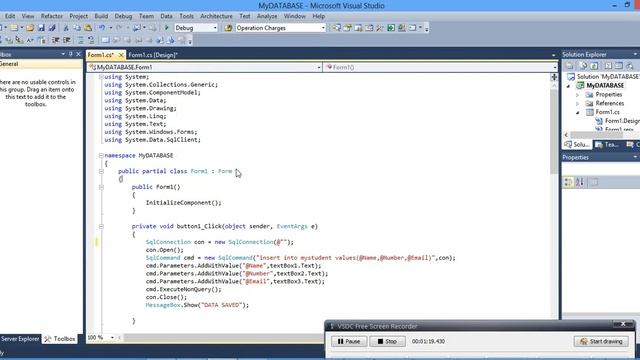Viewport: 640px width, 360px height.
Task: Open the Architecture menu
Action: tap(216, 16)
